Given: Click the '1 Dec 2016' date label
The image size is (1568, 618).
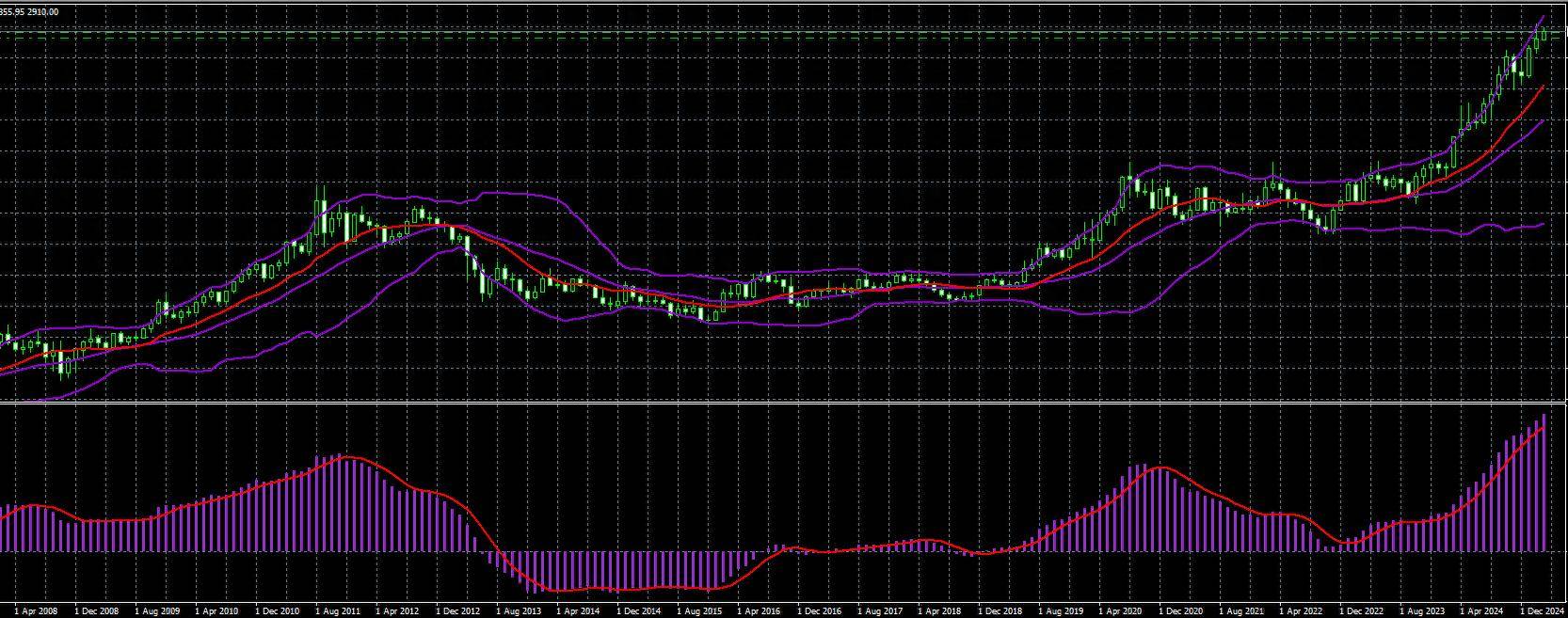Looking at the screenshot, I should click(819, 611).
